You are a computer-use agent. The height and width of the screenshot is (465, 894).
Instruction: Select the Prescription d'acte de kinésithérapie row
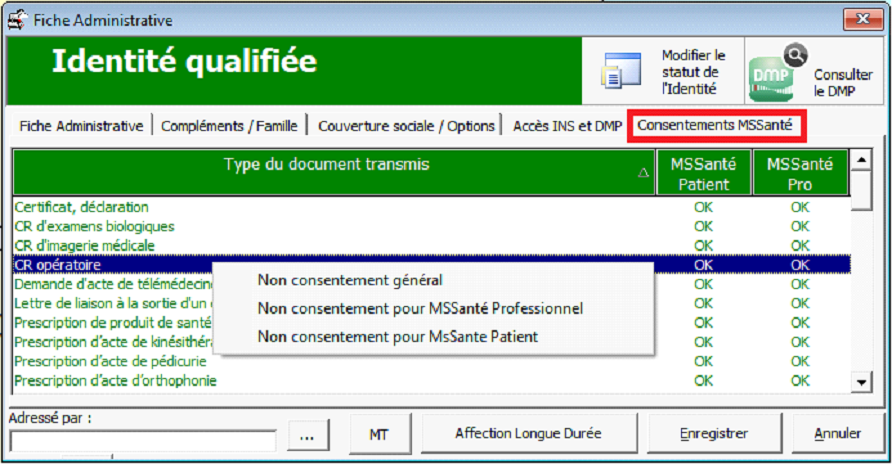pos(432,342)
